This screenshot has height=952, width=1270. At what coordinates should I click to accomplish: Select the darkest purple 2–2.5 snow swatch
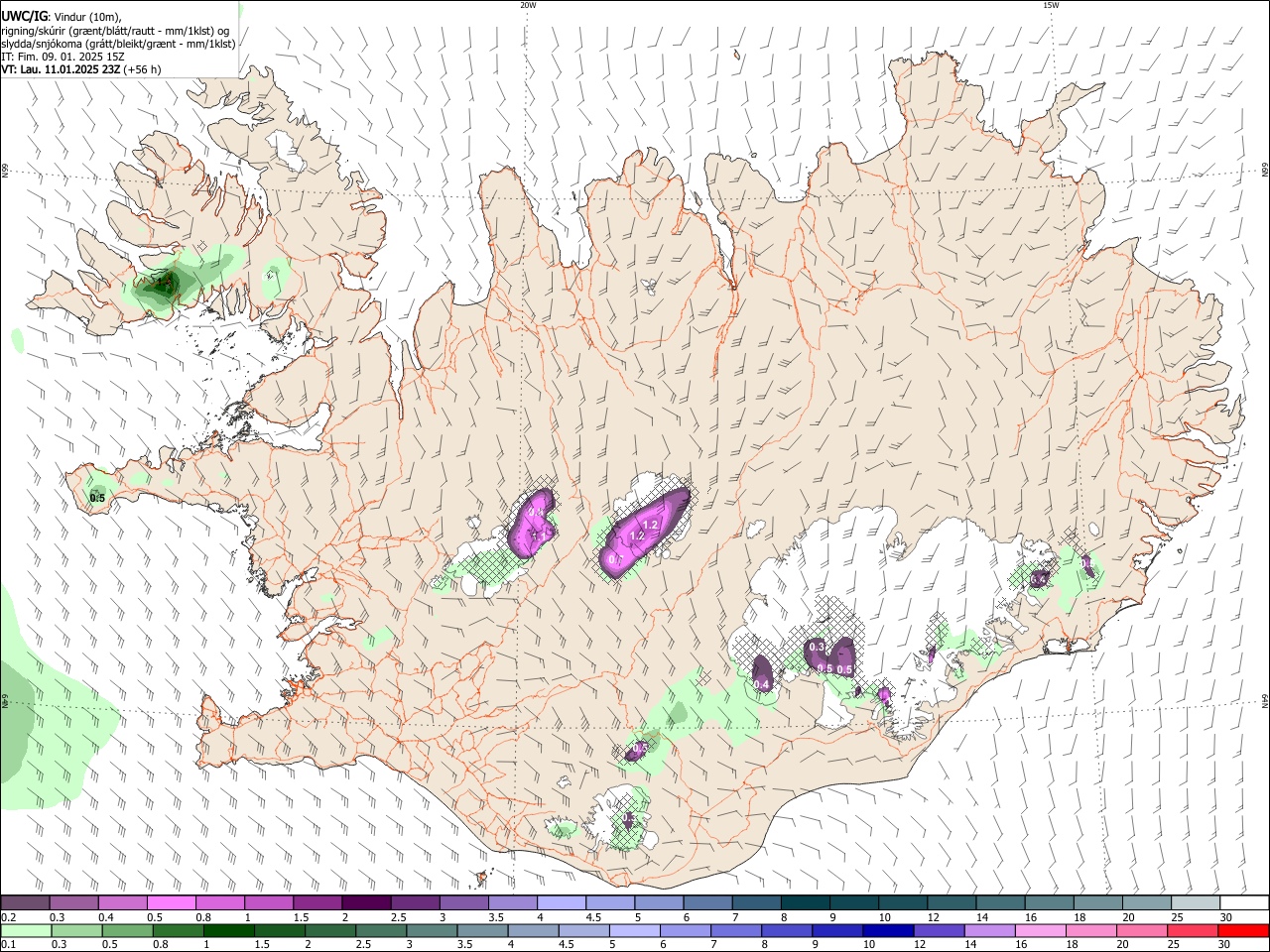[366, 902]
